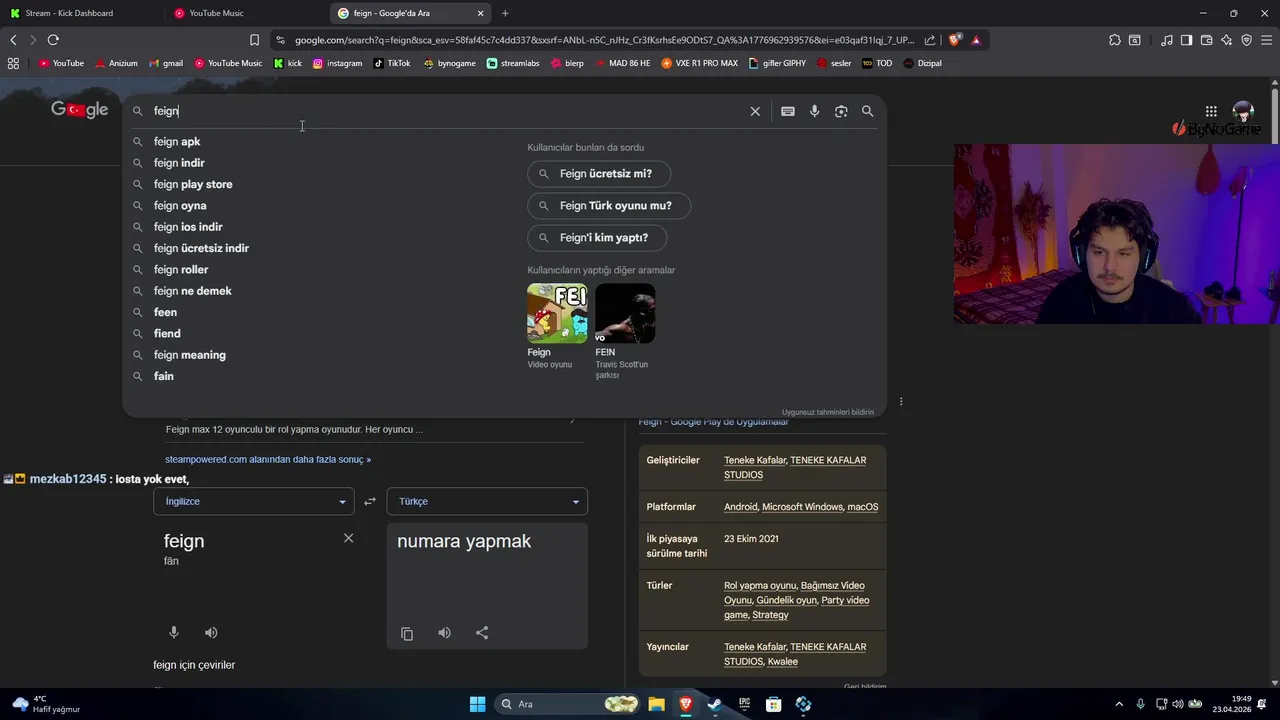Open the bookmarks bar apps grid icon
This screenshot has height=720, width=1280.
click(x=13, y=63)
